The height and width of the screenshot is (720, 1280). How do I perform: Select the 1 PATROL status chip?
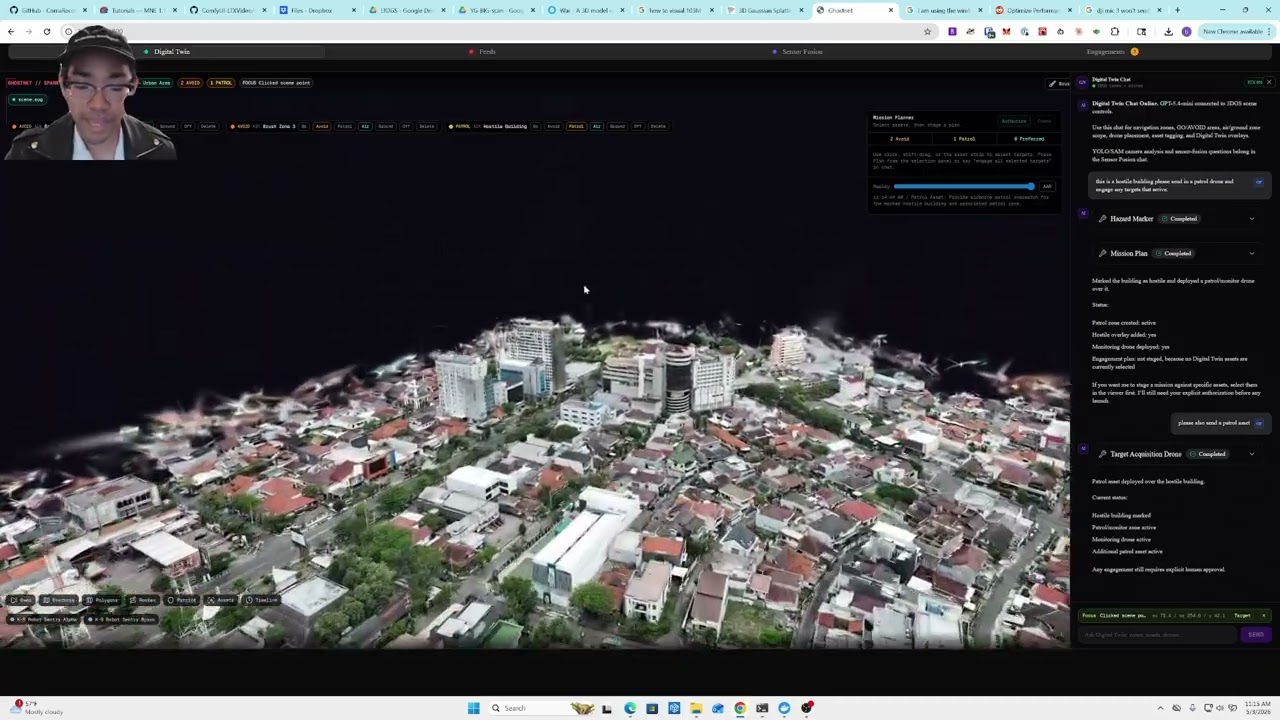220,83
